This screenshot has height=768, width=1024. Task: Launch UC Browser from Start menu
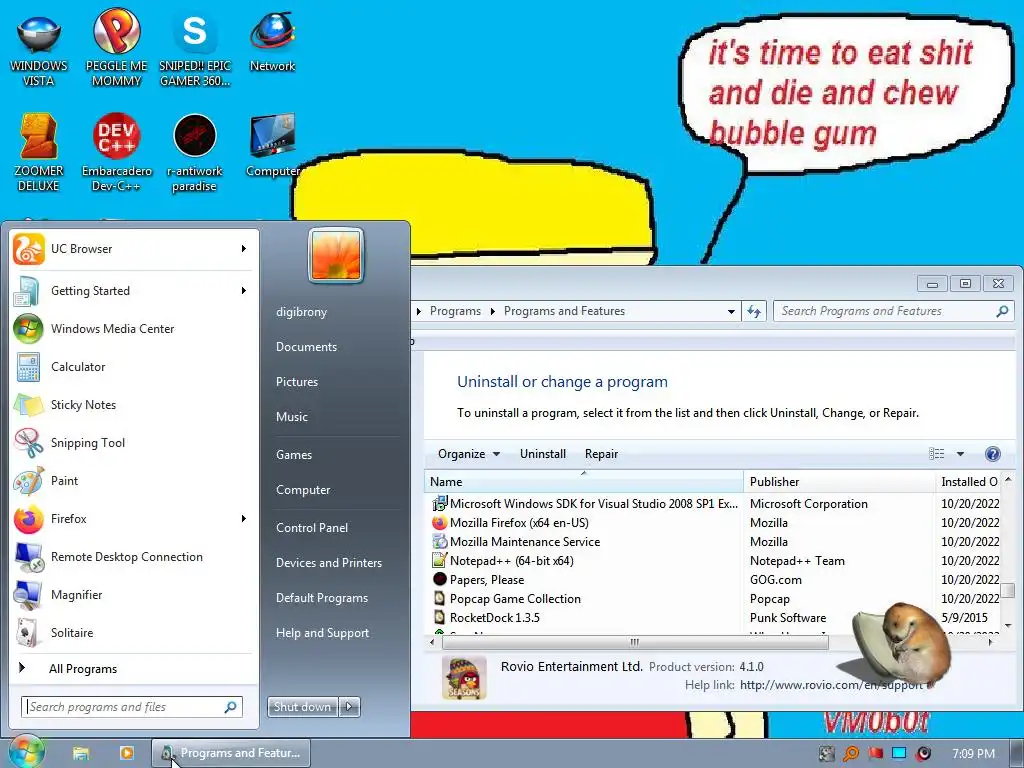click(x=131, y=249)
